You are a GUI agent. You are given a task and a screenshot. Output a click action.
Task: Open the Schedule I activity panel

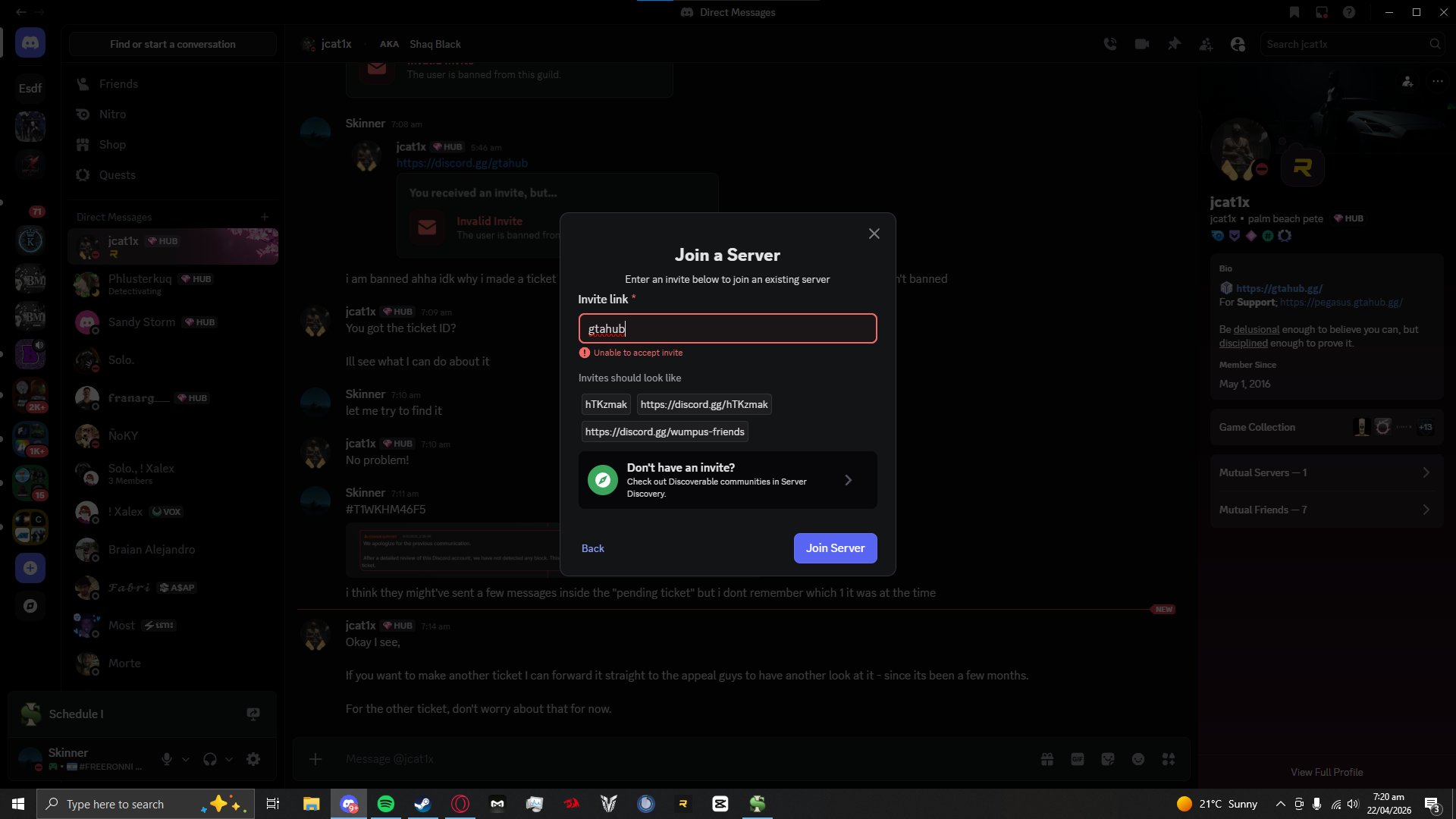[142, 714]
